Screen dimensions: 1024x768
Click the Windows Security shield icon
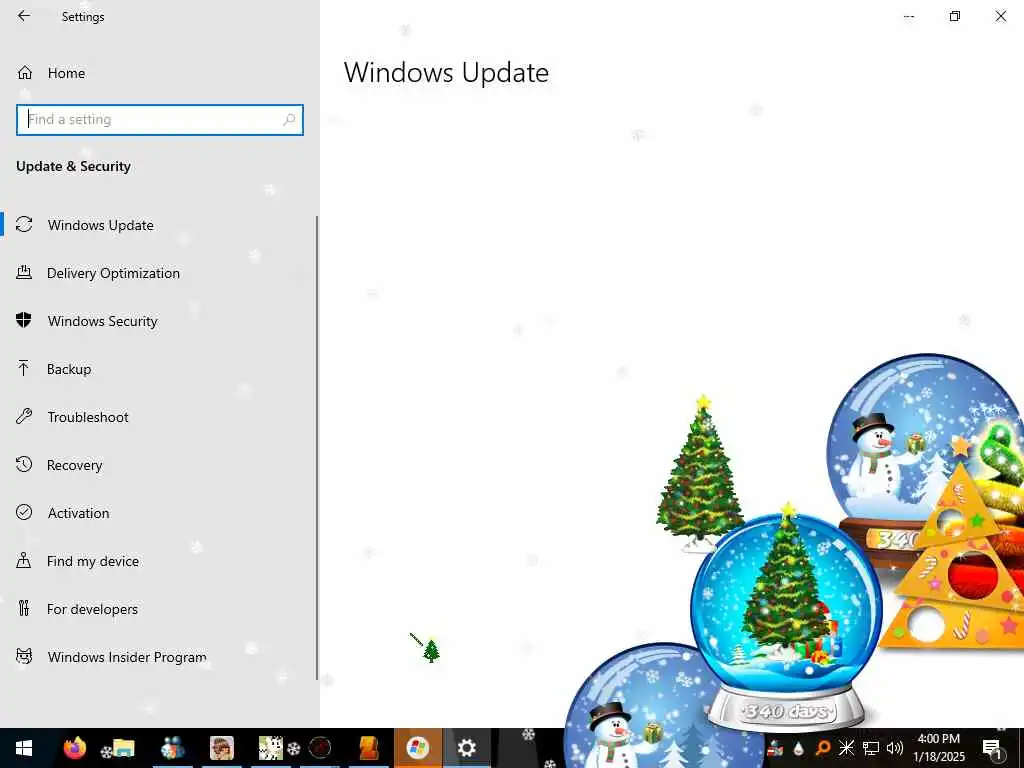coord(24,320)
